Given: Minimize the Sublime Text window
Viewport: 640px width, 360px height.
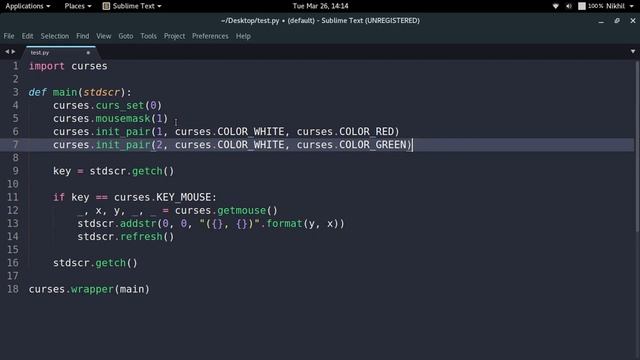Looking at the screenshot, I should click(x=601, y=21).
